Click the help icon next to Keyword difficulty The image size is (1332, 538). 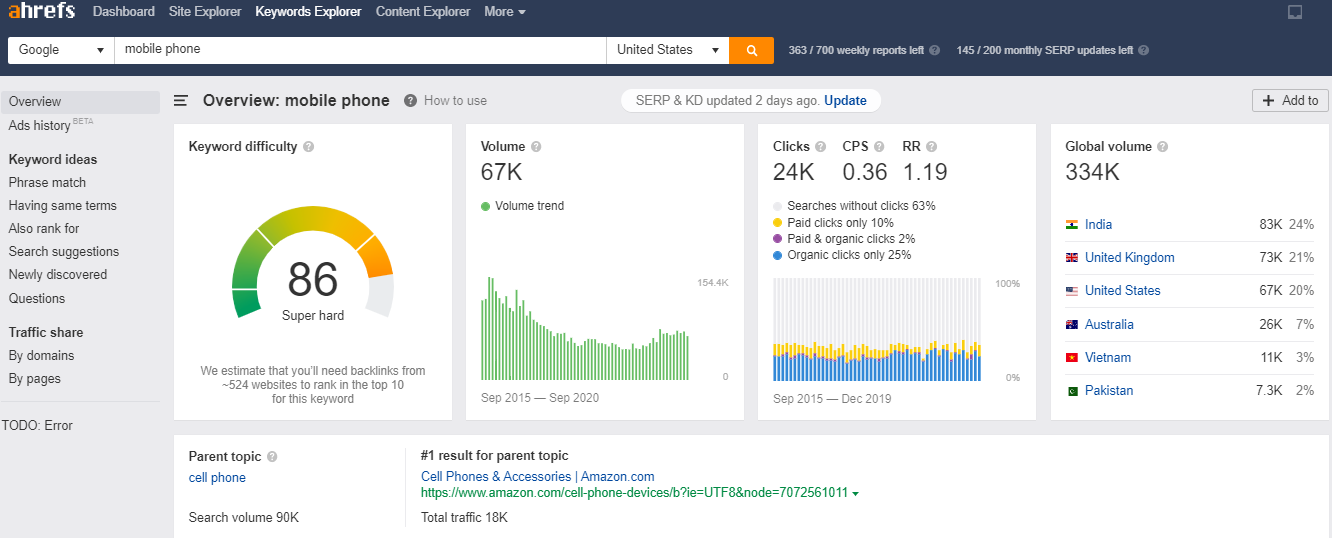click(x=309, y=147)
